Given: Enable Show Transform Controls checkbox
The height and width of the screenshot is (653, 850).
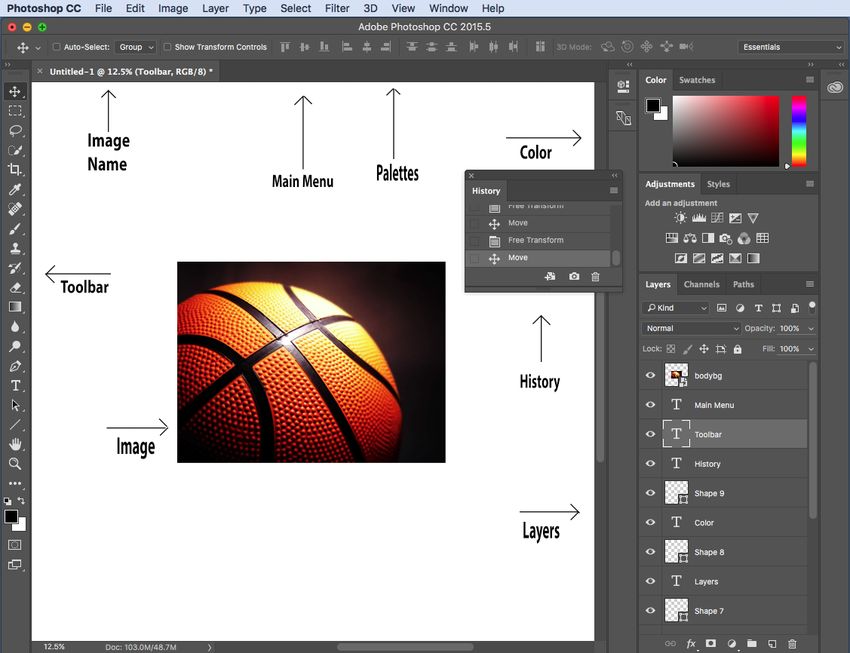Looking at the screenshot, I should [168, 47].
